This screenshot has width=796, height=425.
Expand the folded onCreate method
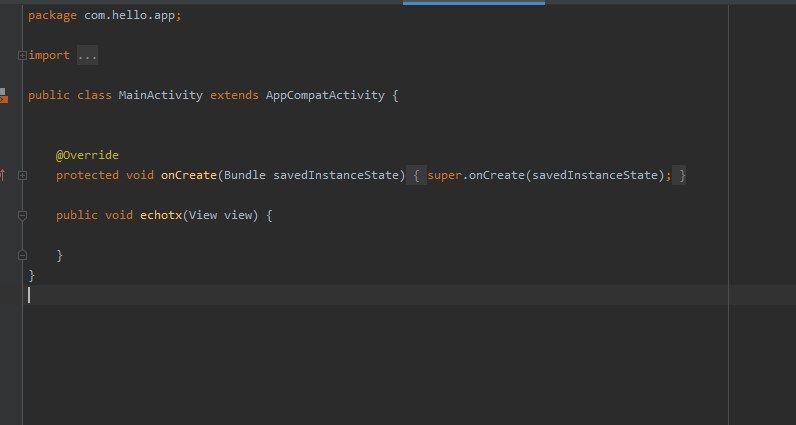22,175
